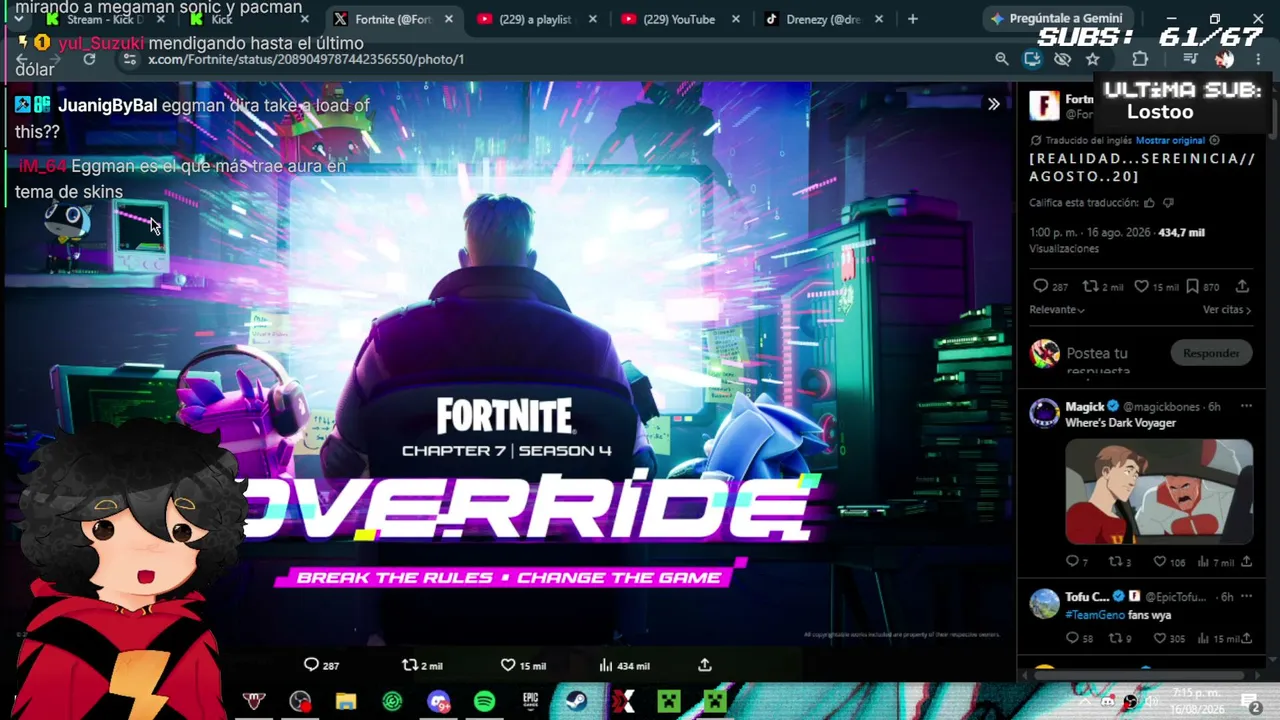
Task: Bookmark this page with the star icon
Action: point(1092,59)
